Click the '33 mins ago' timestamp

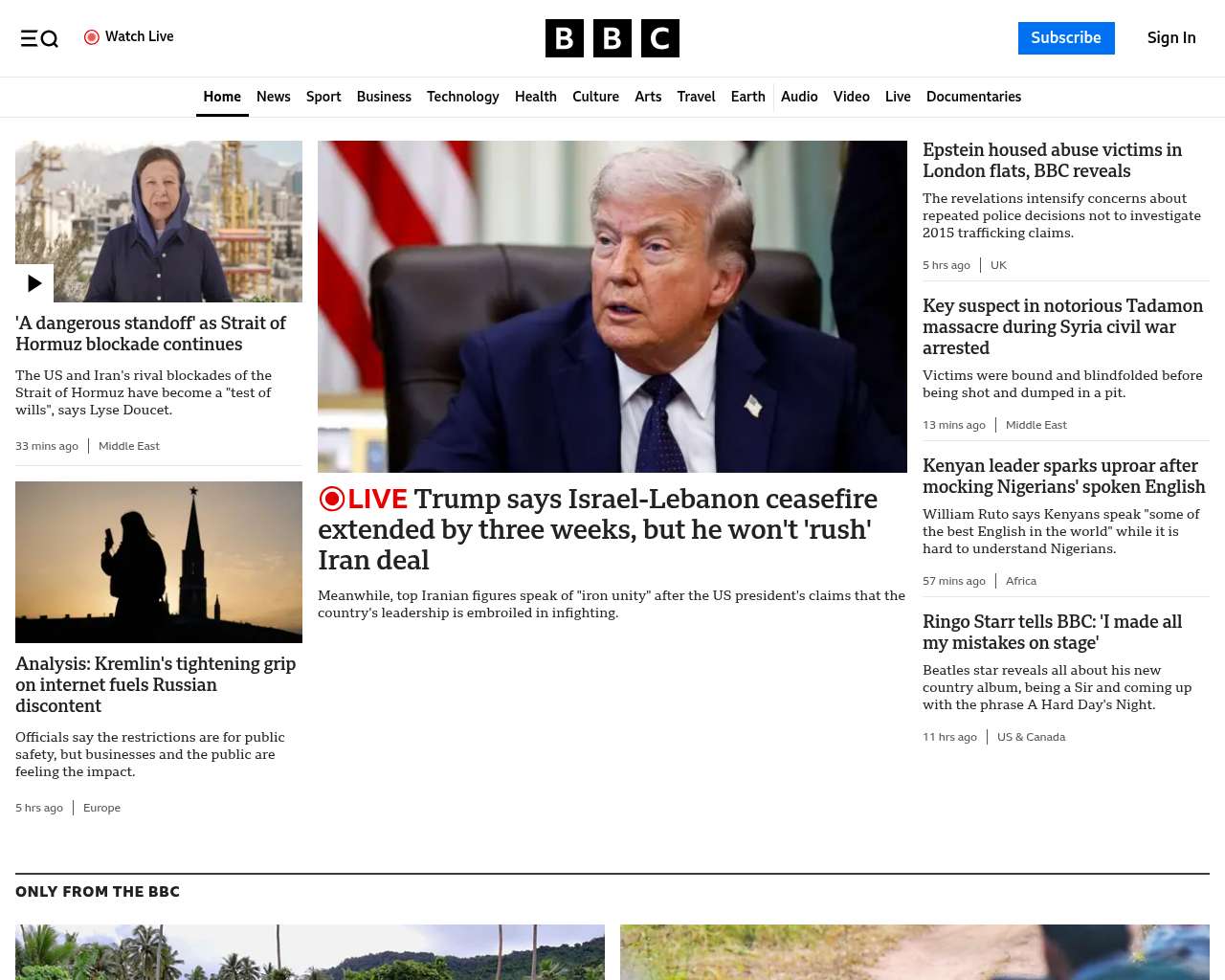pos(47,446)
